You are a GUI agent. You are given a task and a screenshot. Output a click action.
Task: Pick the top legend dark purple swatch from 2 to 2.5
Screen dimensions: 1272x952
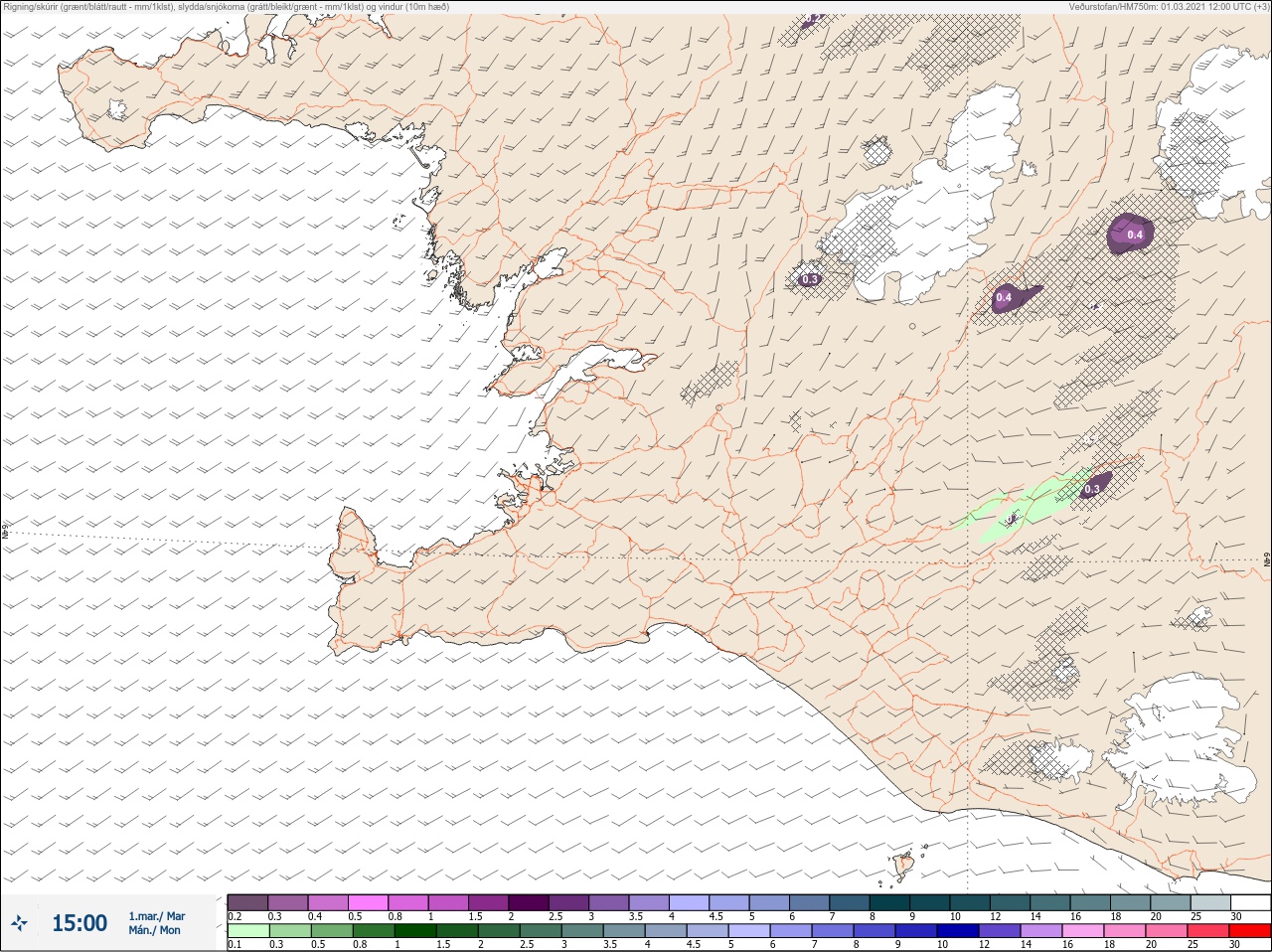pyautogui.click(x=529, y=902)
